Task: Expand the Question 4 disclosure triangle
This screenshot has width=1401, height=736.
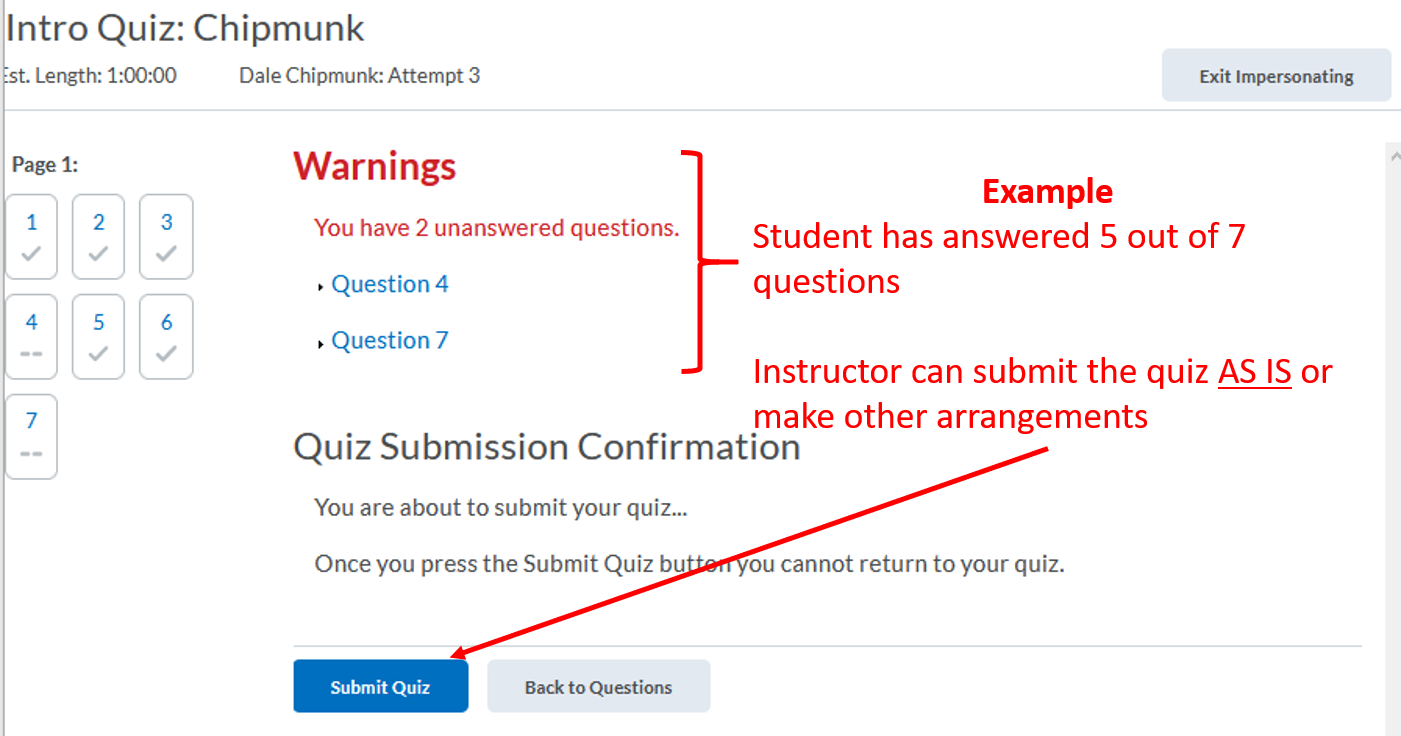Action: pos(320,285)
